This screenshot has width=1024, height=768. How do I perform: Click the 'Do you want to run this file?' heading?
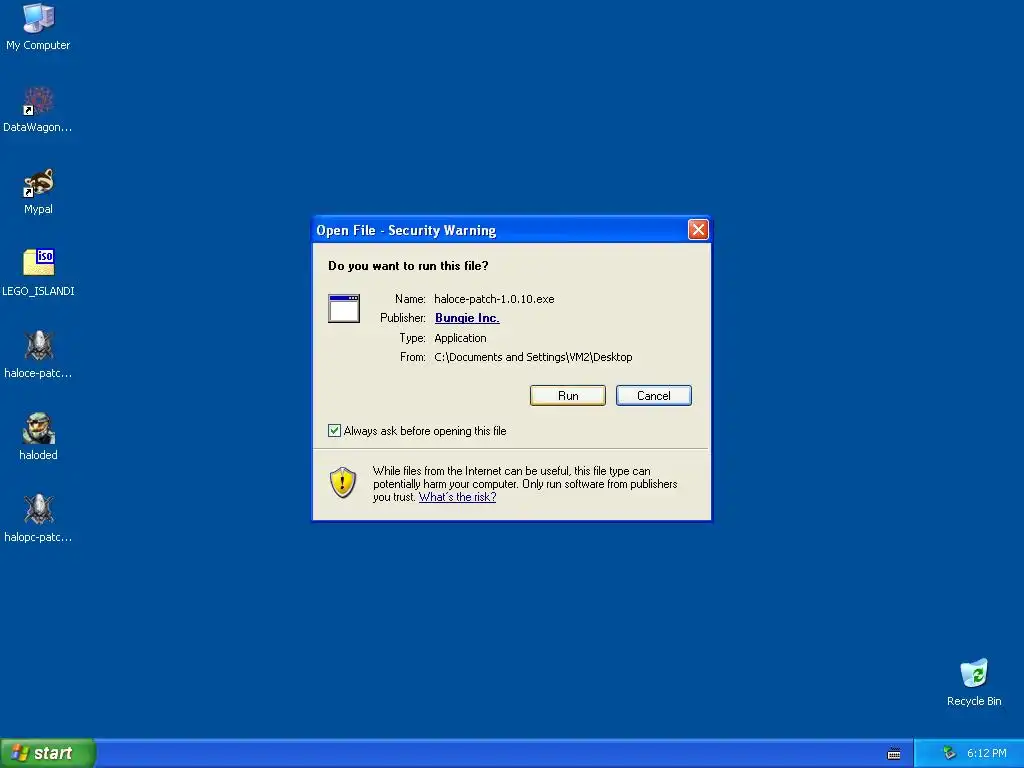pyautogui.click(x=408, y=266)
